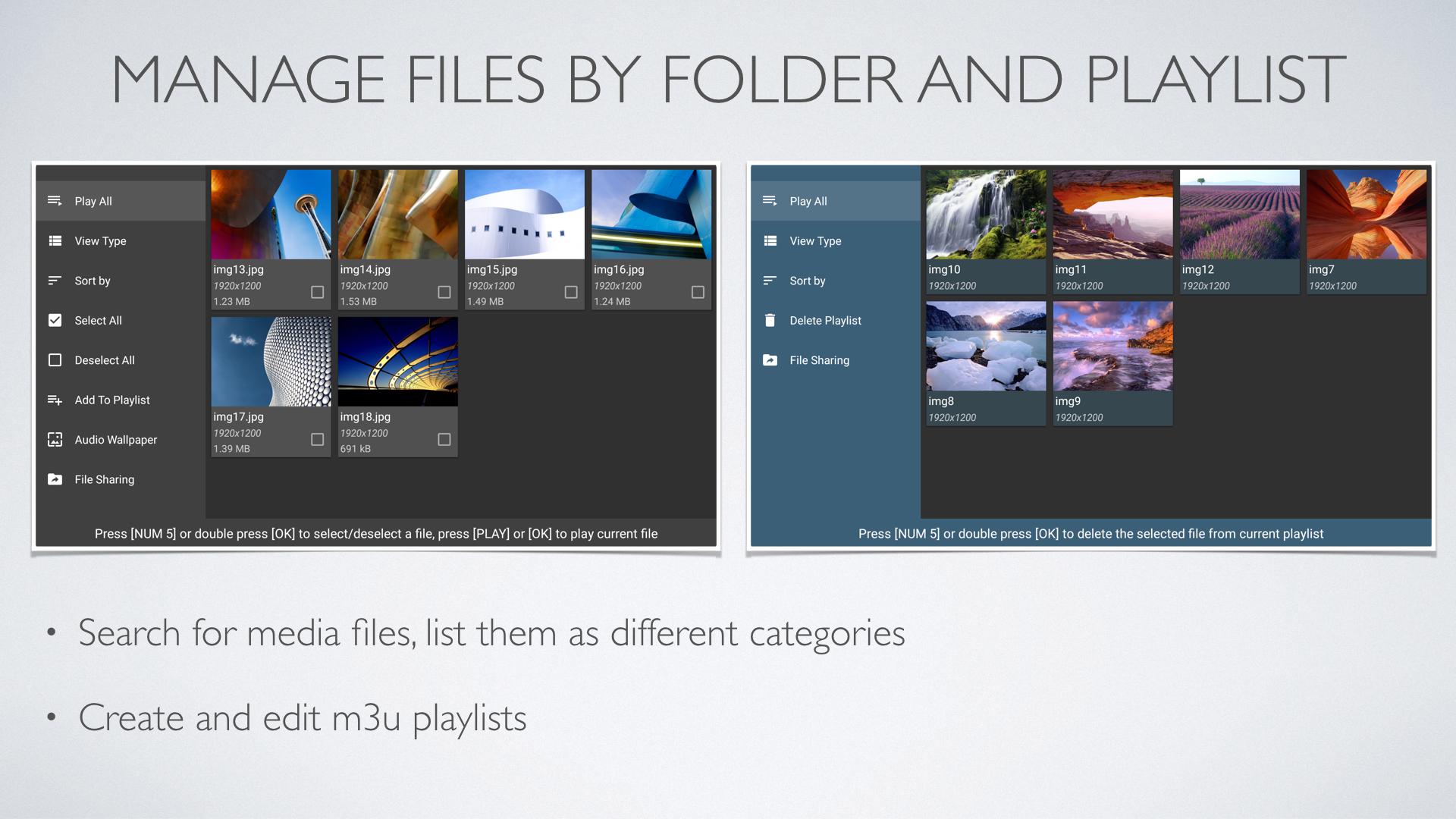This screenshot has width=1456, height=819.
Task: Click File Sharing folder icon in blue panel
Action: 770,360
